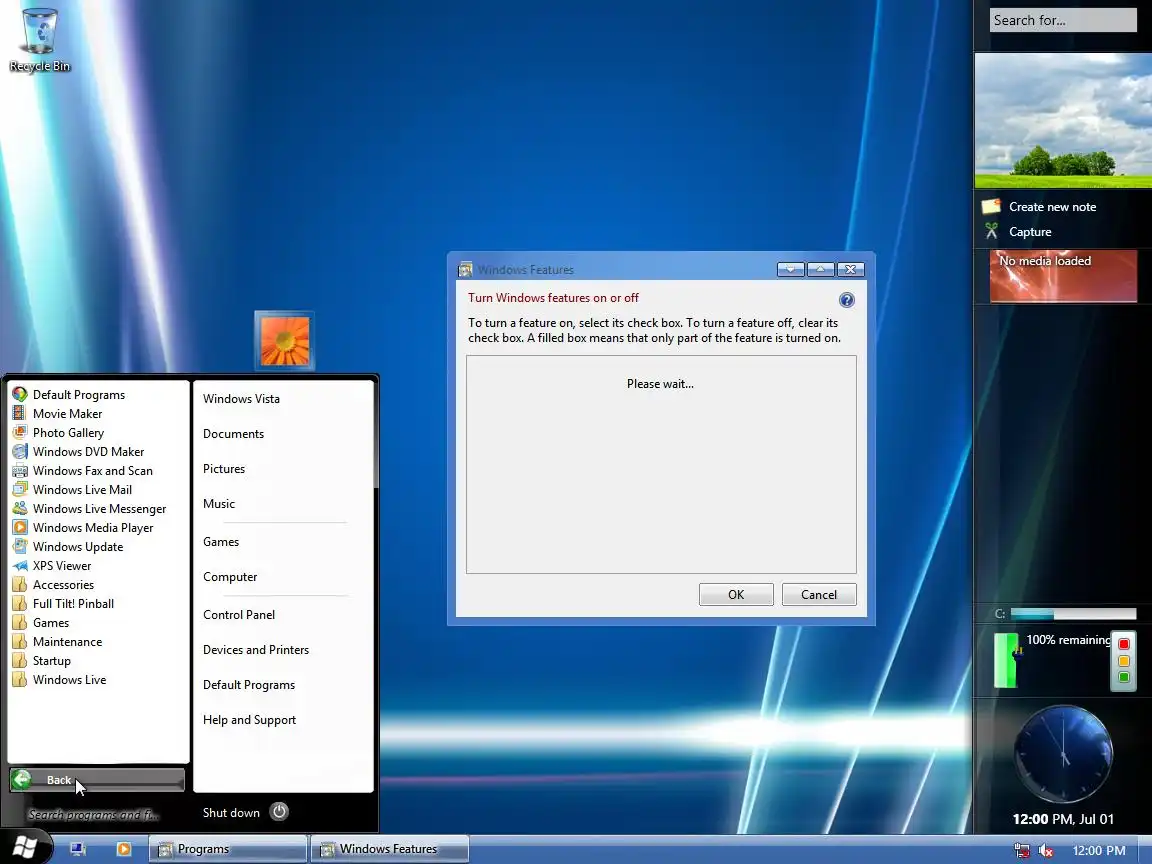Click the orange flower user picture
The width and height of the screenshot is (1152, 864).
point(285,341)
